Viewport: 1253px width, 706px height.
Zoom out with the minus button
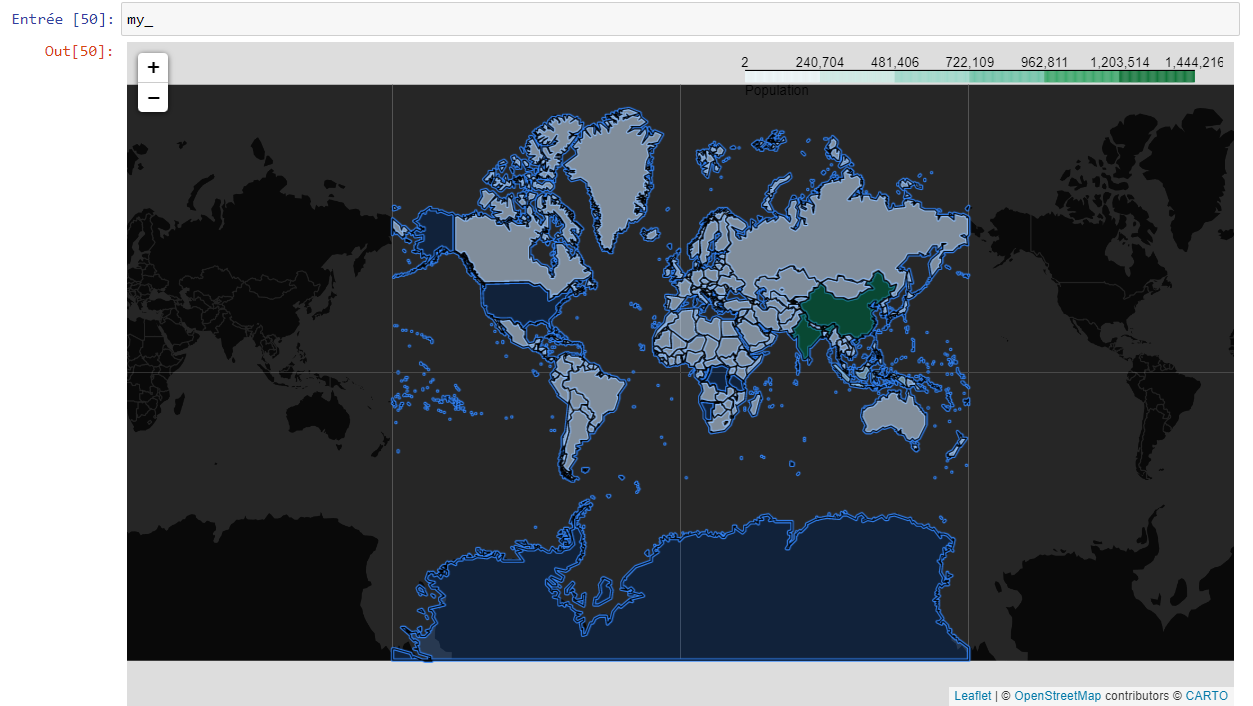[153, 98]
